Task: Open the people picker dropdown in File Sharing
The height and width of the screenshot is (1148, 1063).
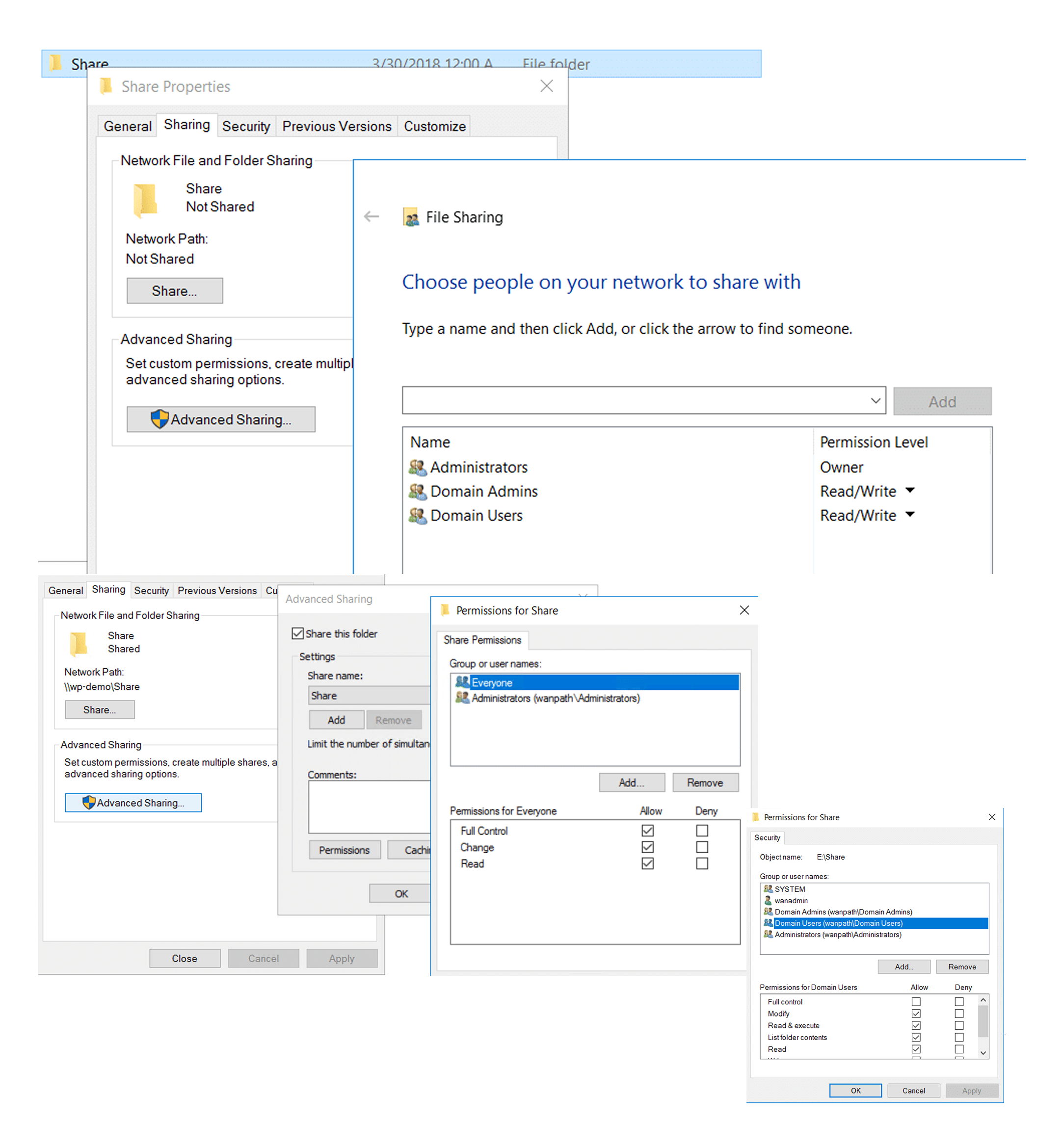Action: pyautogui.click(x=876, y=401)
